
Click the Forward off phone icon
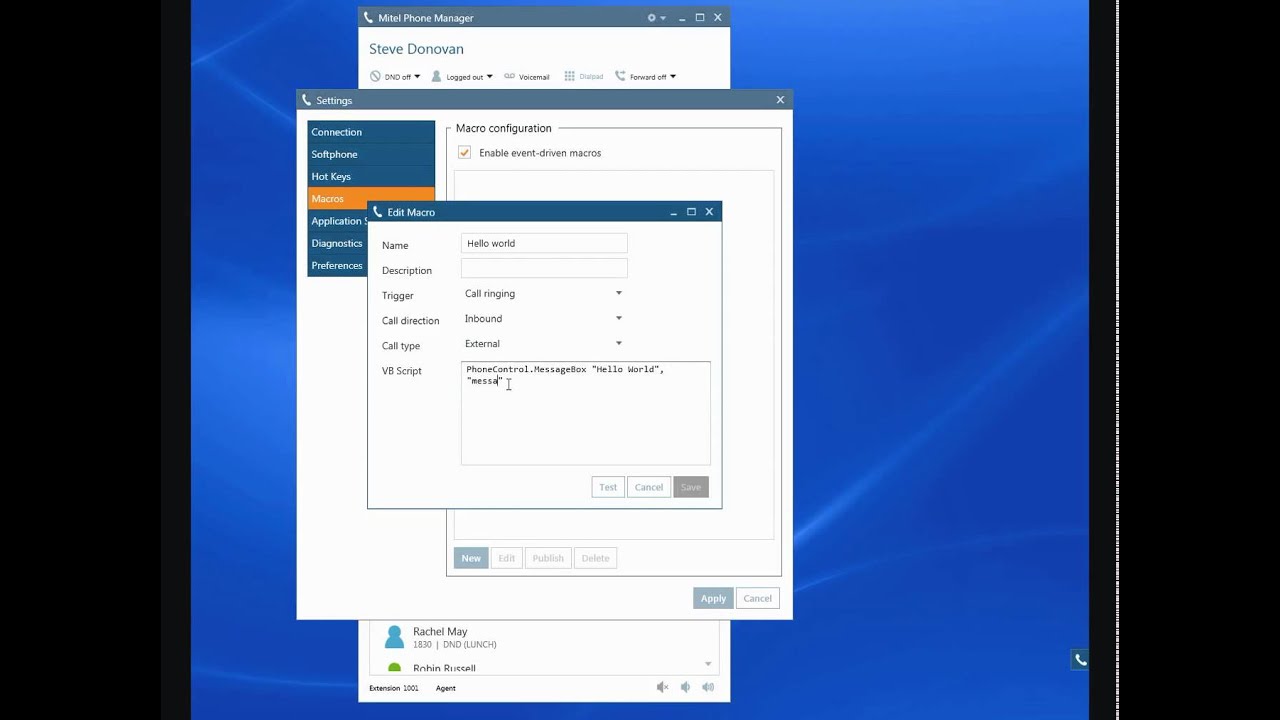point(620,76)
